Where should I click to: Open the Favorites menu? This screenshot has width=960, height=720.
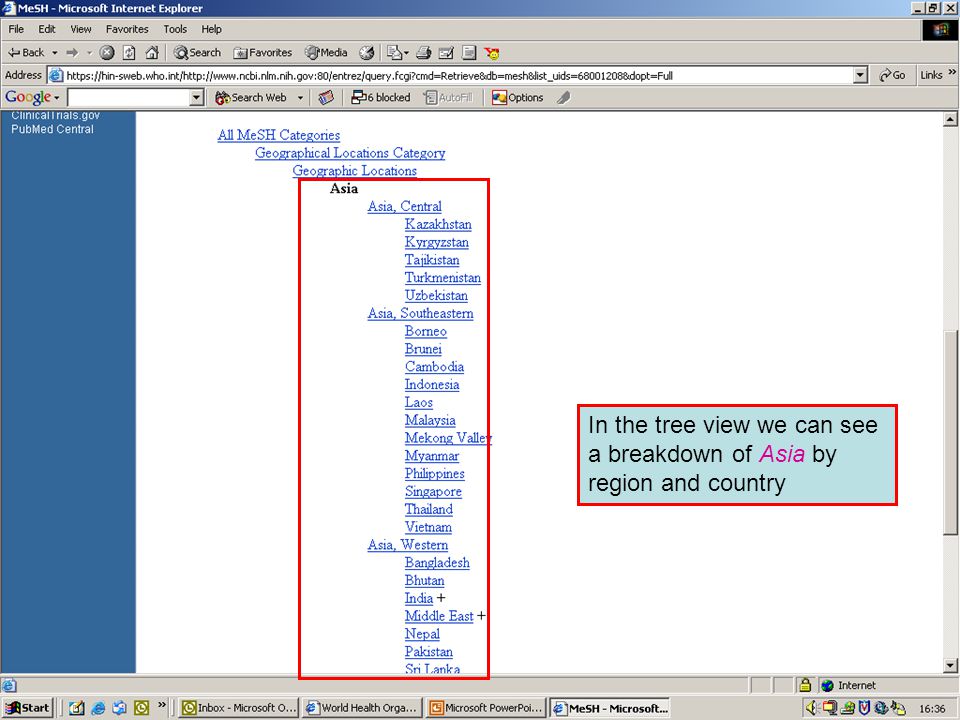tap(127, 29)
